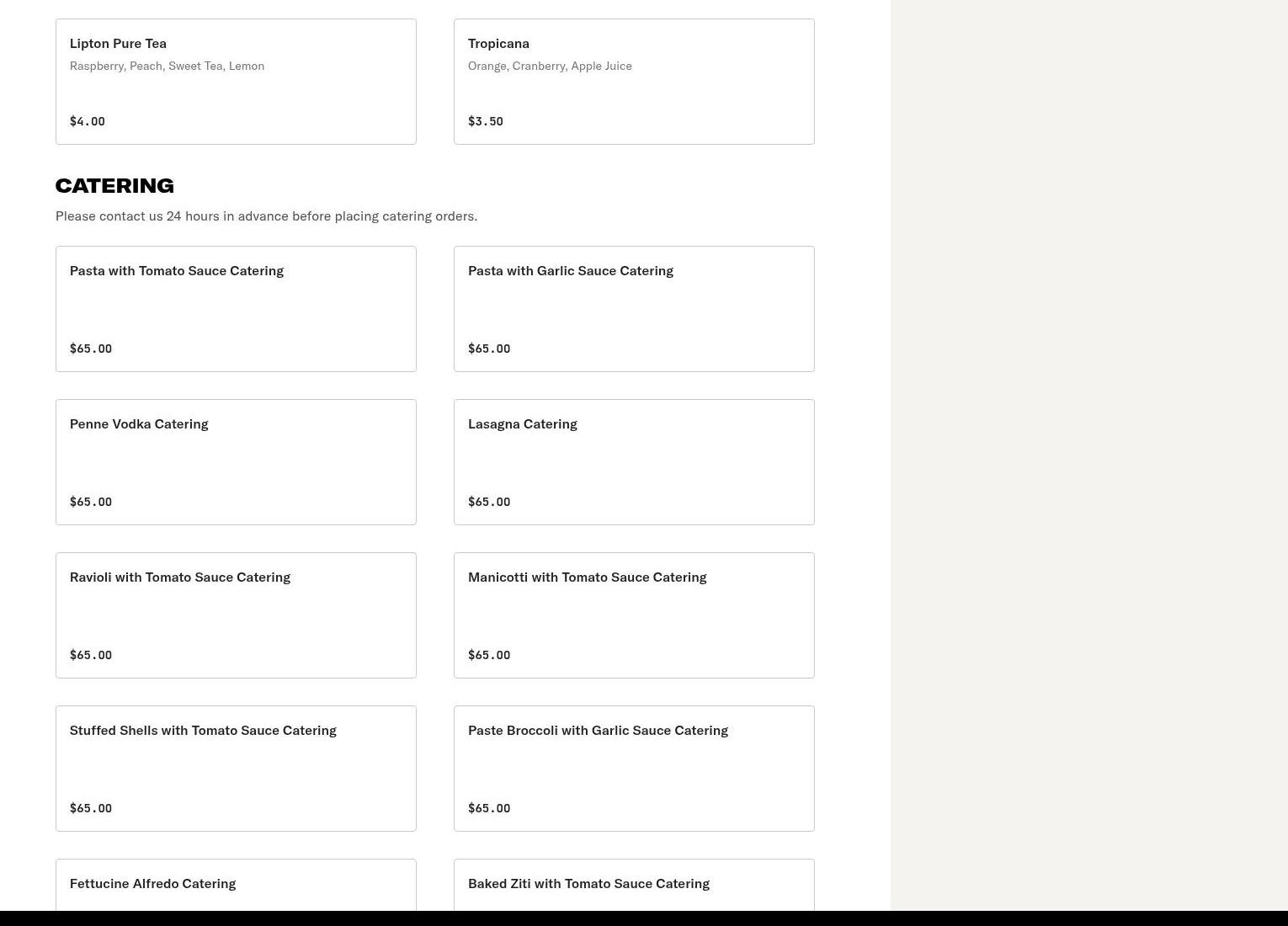1288x926 pixels.
Task: Click $65.00 price under Manicotti with Tomato Sauce
Action: [x=489, y=655]
